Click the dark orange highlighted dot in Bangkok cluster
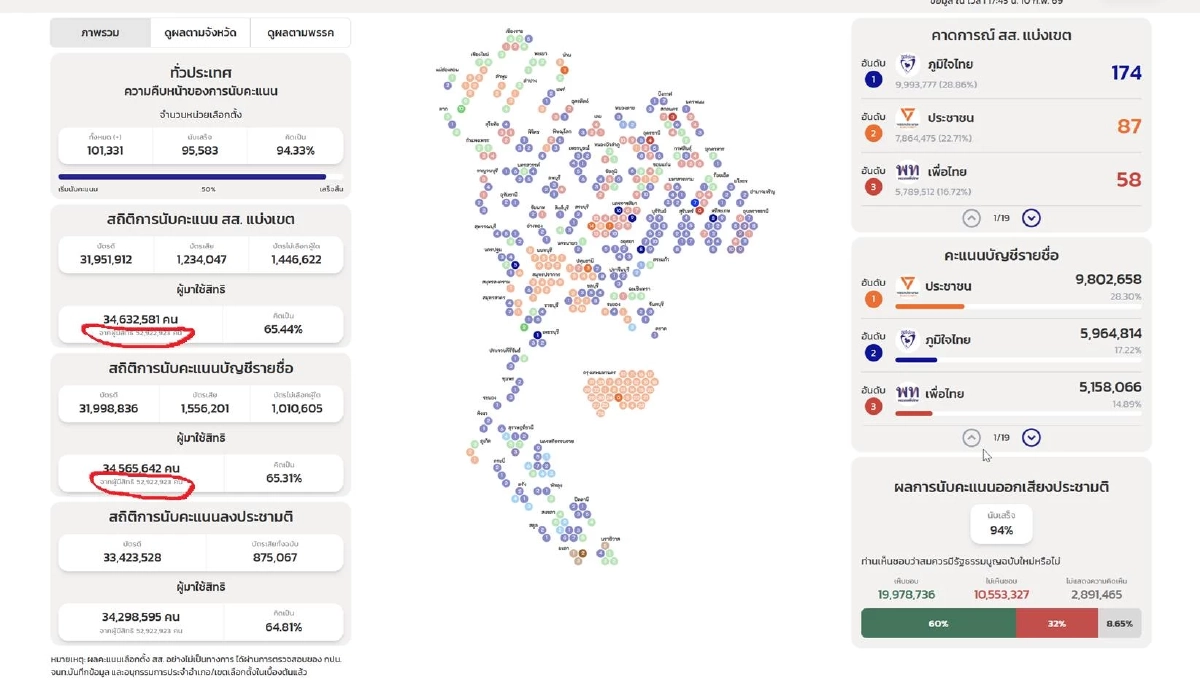The width and height of the screenshot is (1200, 685). tap(618, 398)
